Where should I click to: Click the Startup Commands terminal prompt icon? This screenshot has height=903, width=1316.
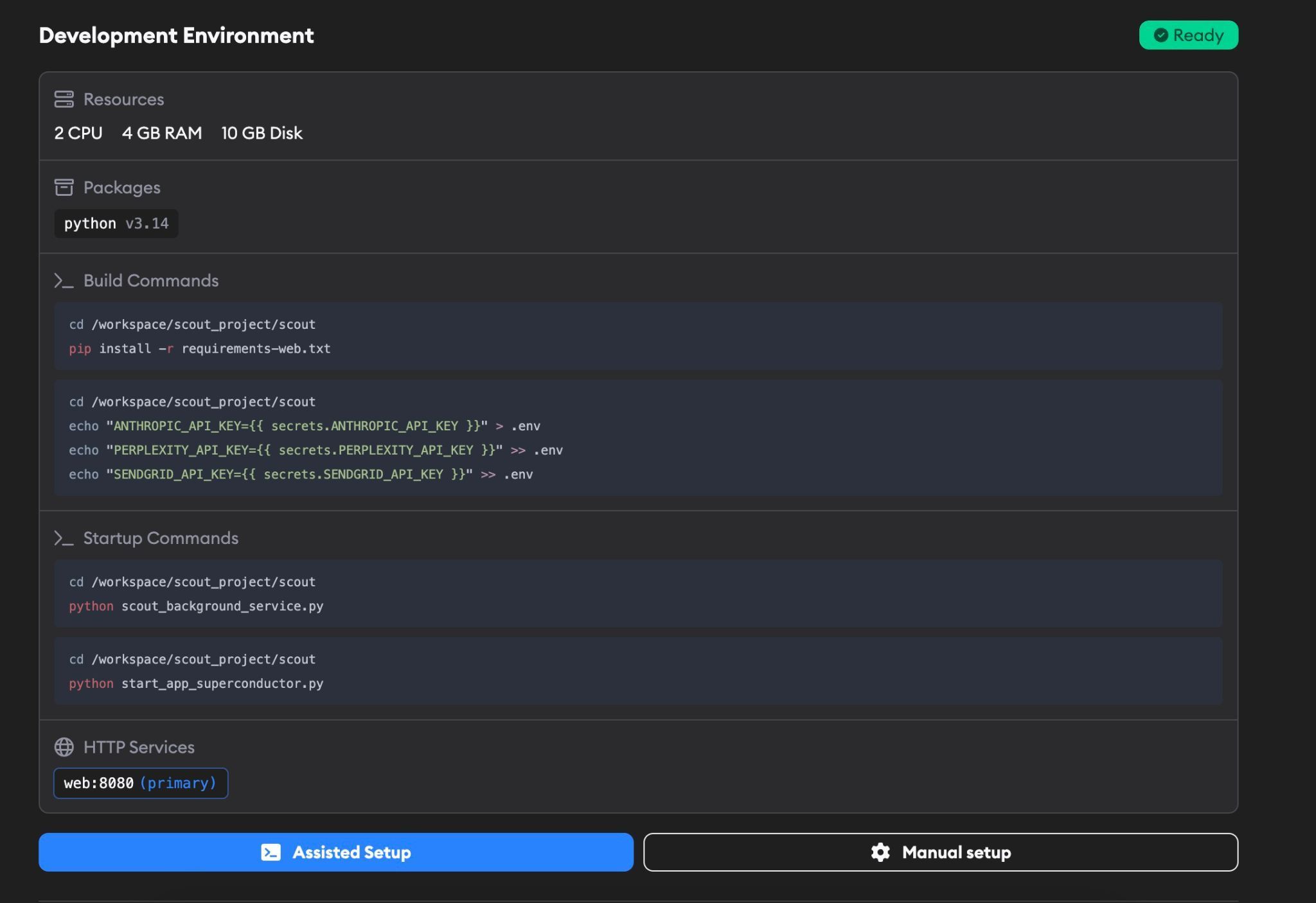[x=64, y=538]
